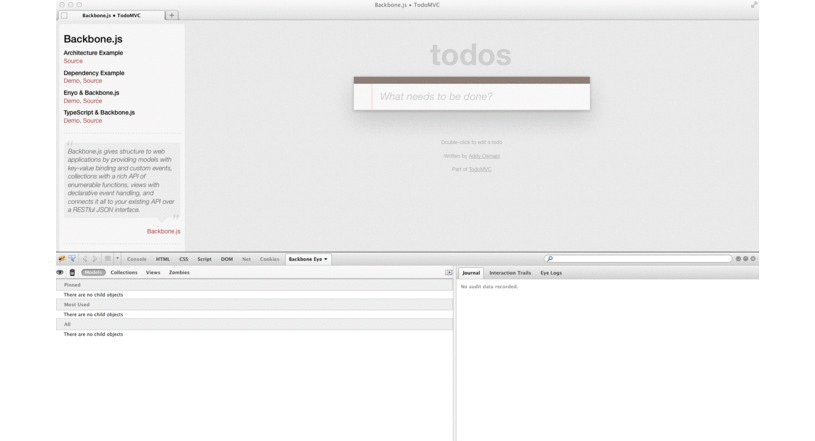Screen dimensions: 815x441
Task: Open Source link under TypeScript & Backbone.js
Action: click(93, 121)
